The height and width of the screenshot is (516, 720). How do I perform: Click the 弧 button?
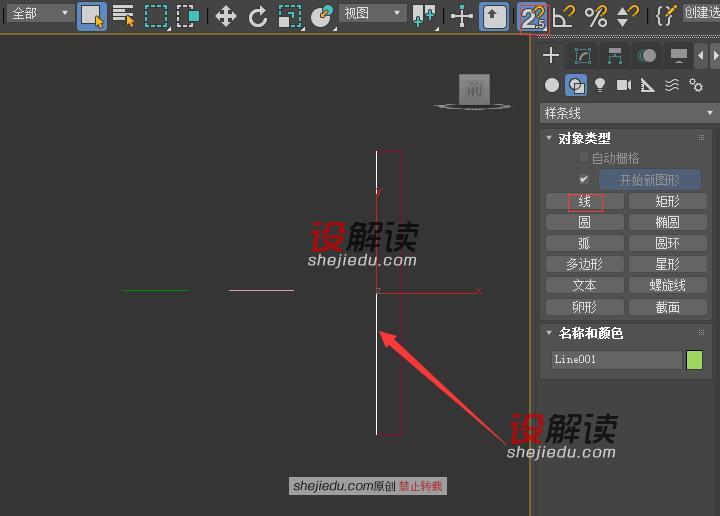[585, 243]
